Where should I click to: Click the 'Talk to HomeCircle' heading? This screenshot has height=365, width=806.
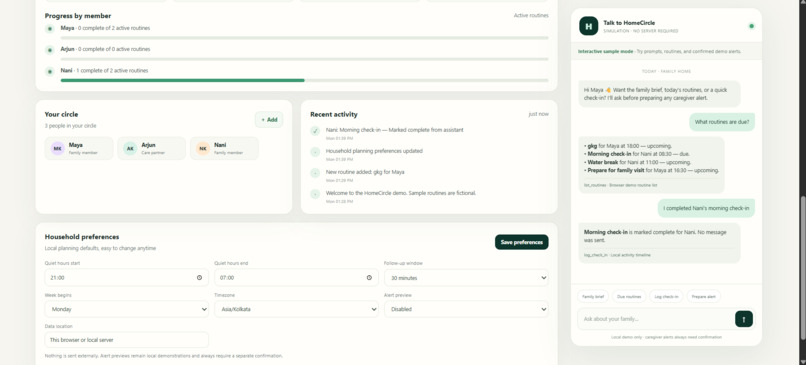coord(629,23)
